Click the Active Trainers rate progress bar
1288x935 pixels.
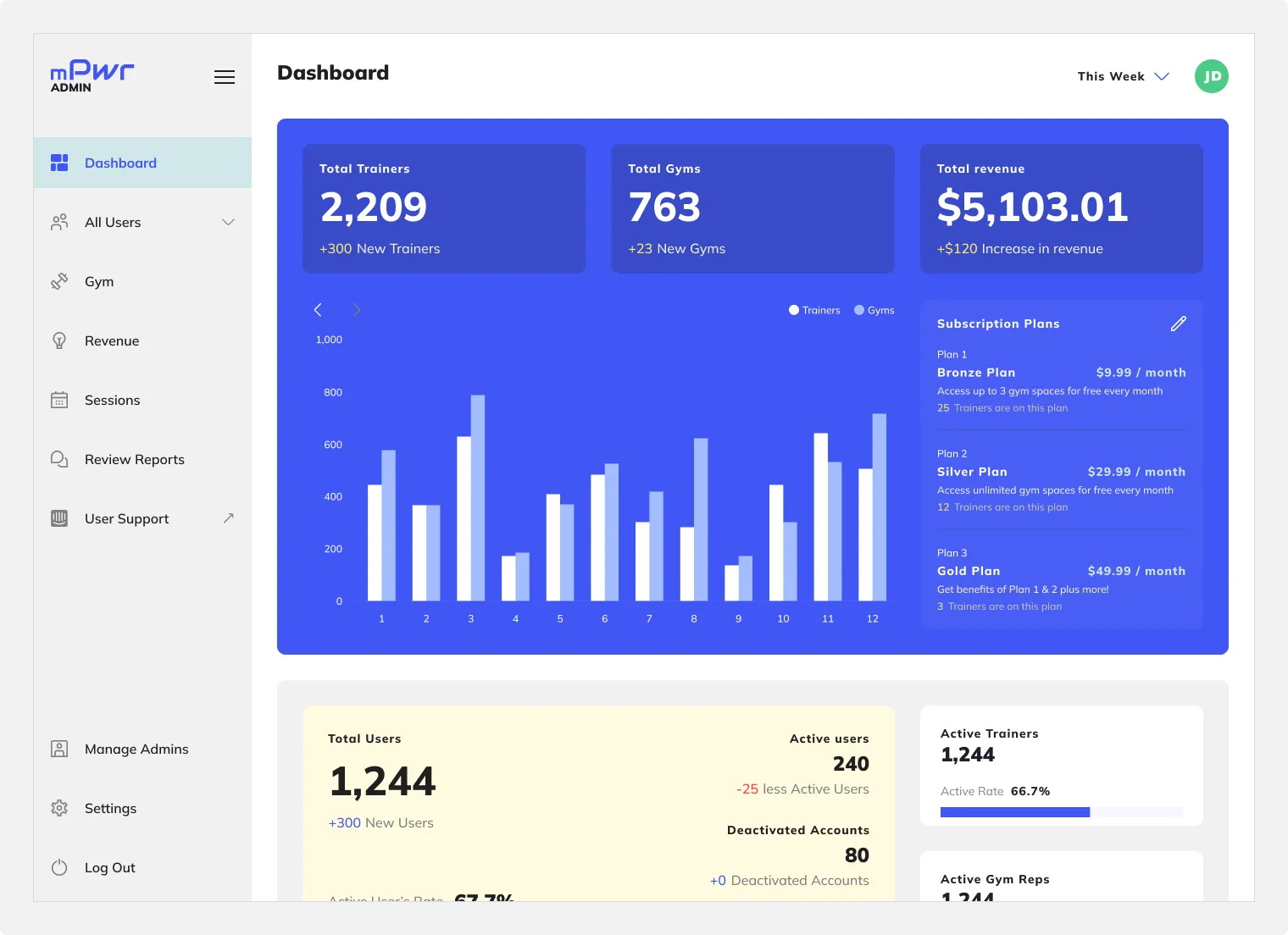[x=1062, y=812]
